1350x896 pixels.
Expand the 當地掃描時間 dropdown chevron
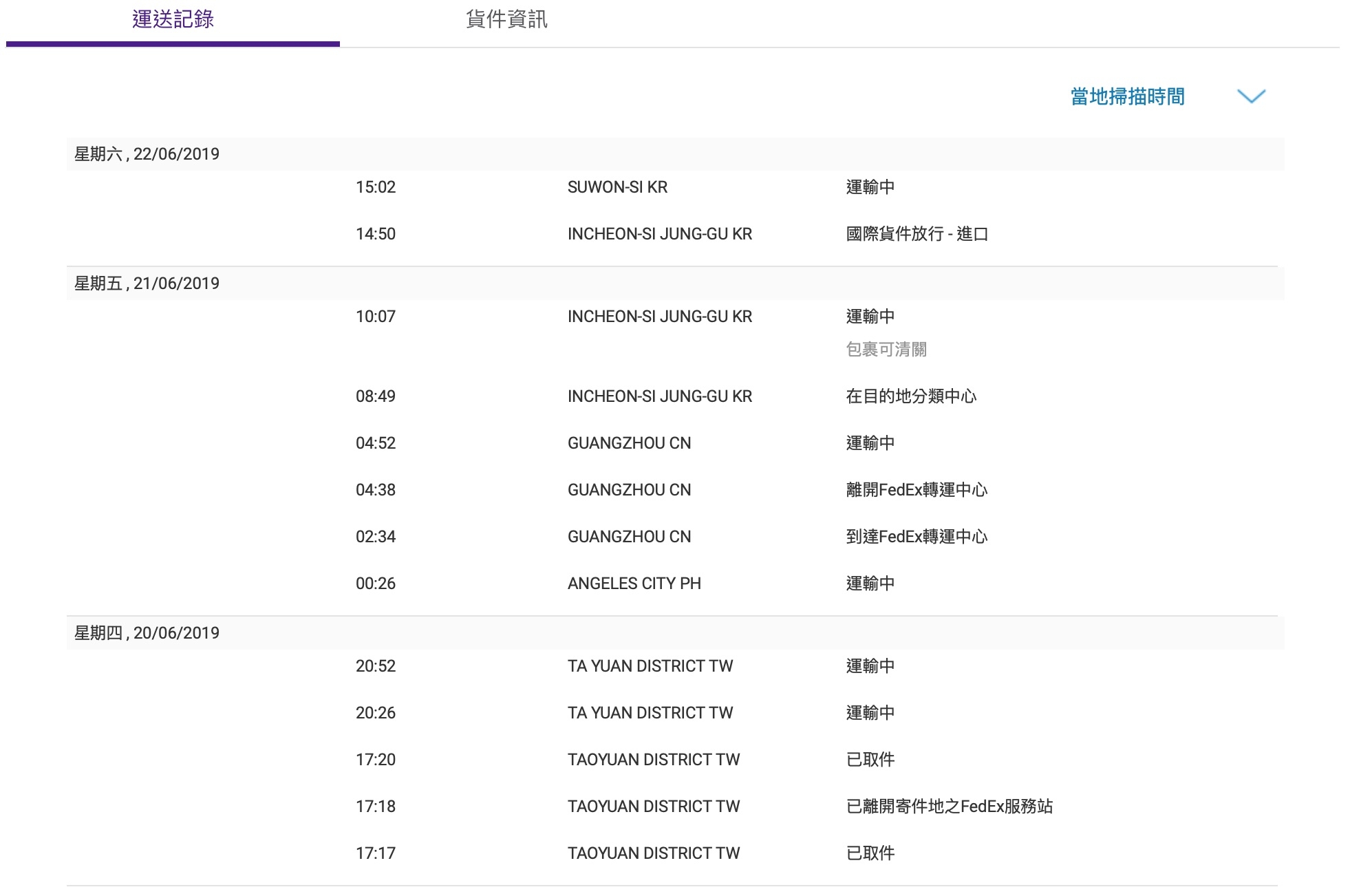pyautogui.click(x=1251, y=96)
